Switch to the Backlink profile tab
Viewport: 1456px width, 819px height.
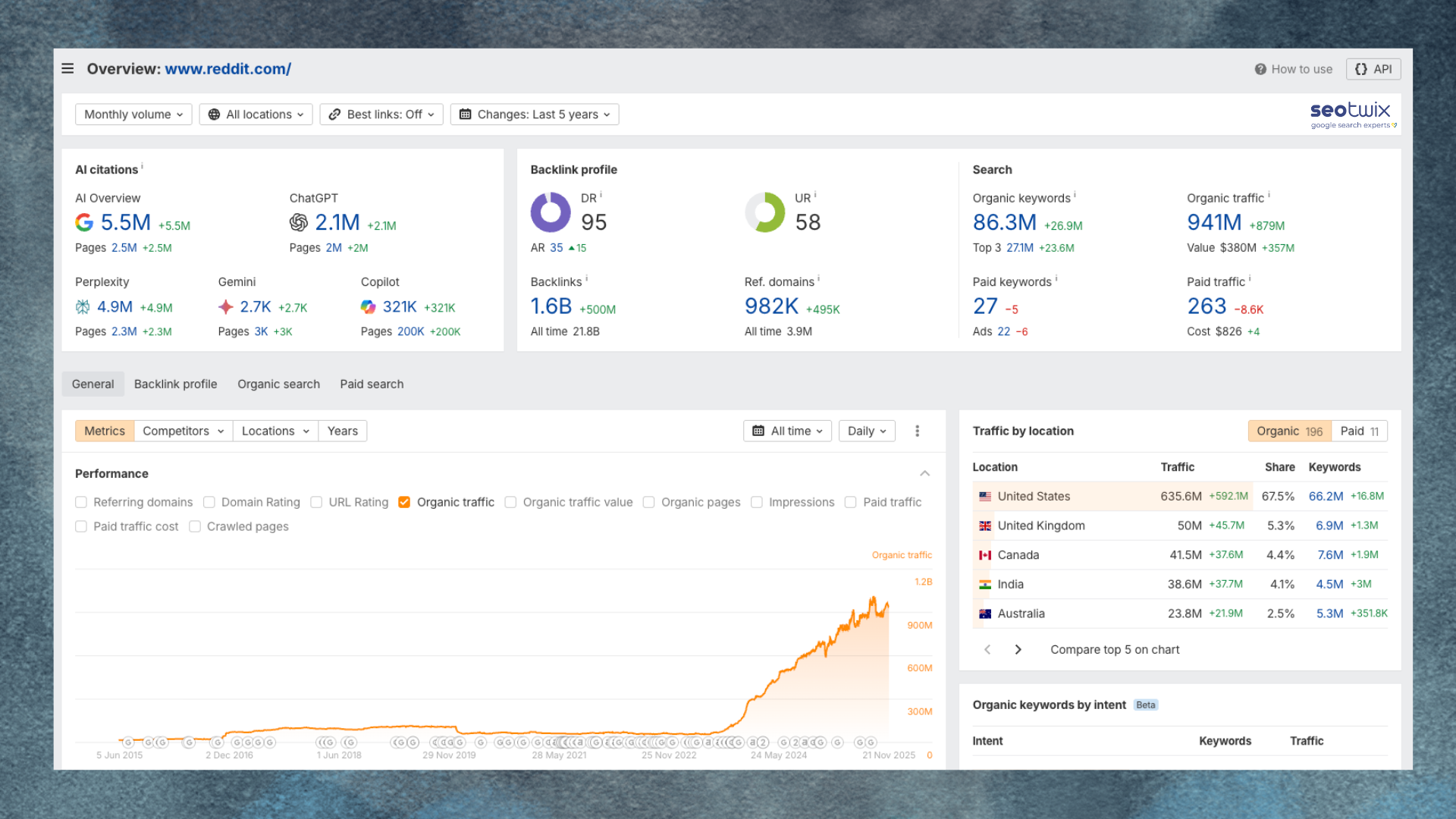point(175,384)
